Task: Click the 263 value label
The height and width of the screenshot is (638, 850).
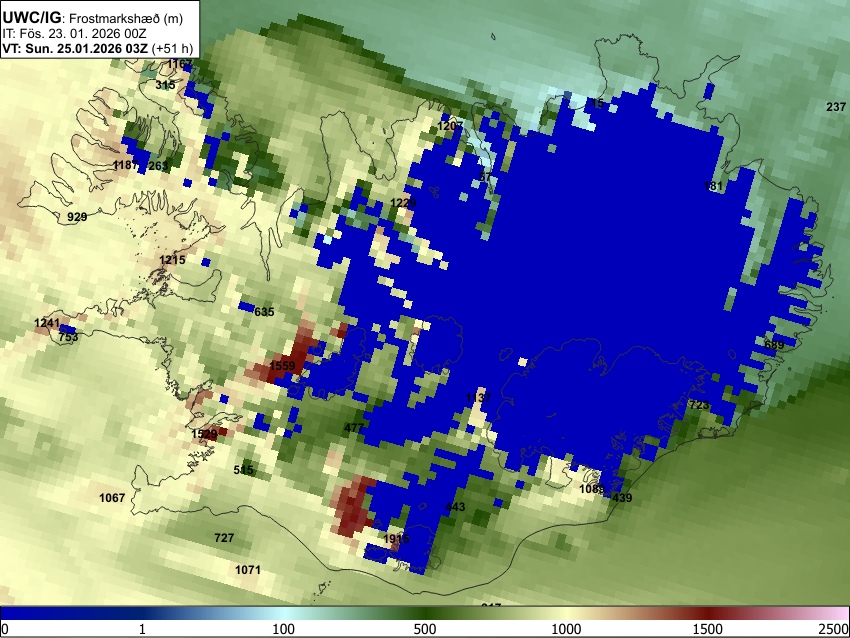Action: click(x=158, y=166)
